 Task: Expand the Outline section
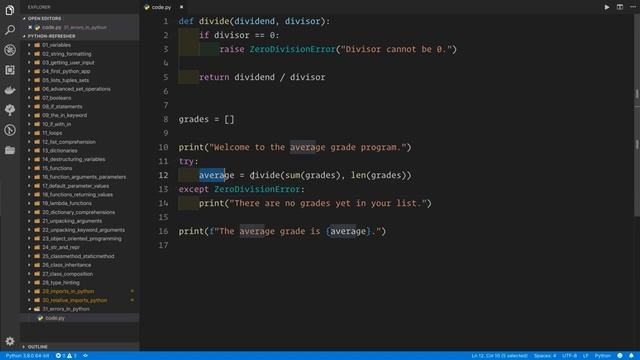pyautogui.click(x=38, y=347)
